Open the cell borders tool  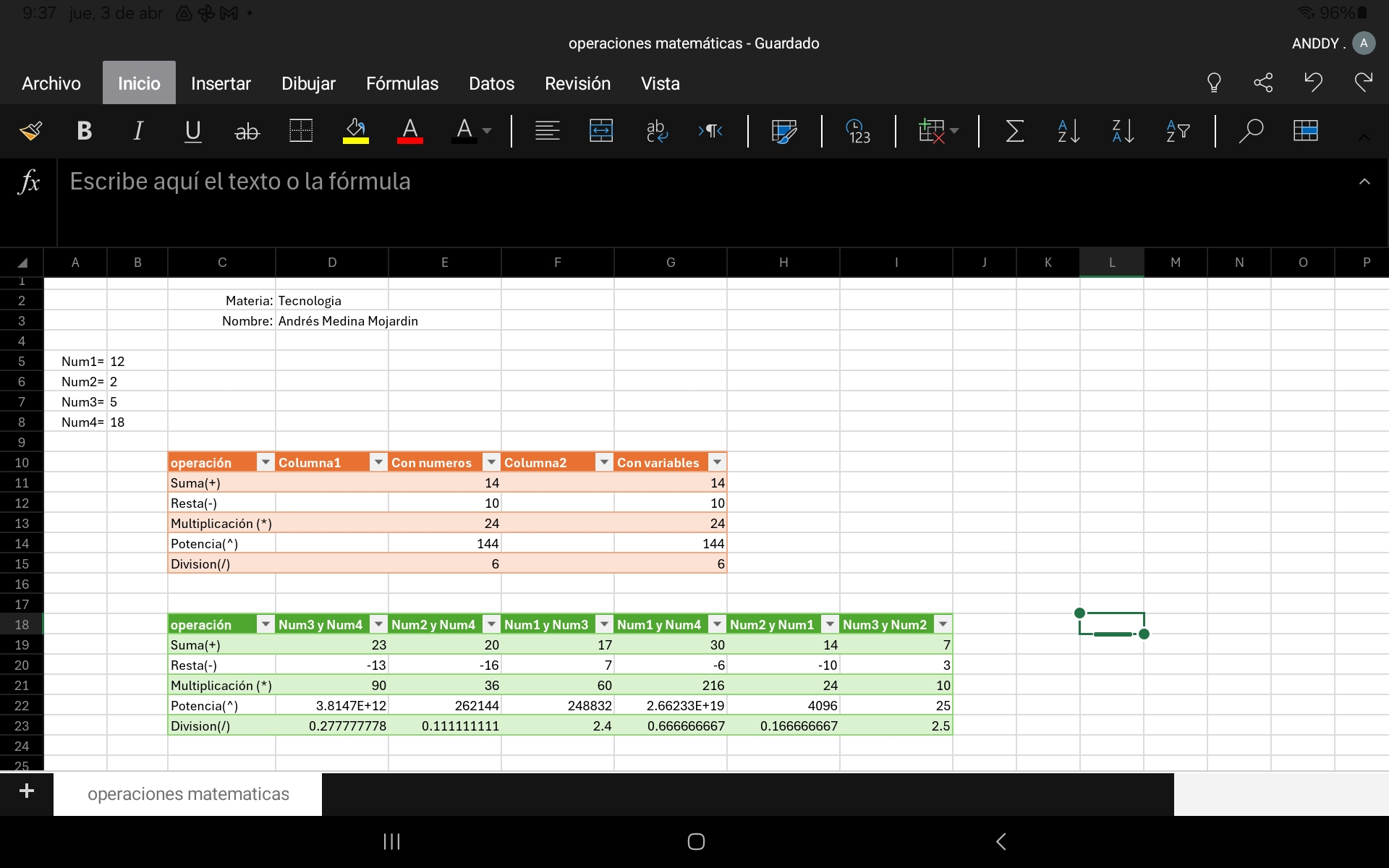coord(301,131)
